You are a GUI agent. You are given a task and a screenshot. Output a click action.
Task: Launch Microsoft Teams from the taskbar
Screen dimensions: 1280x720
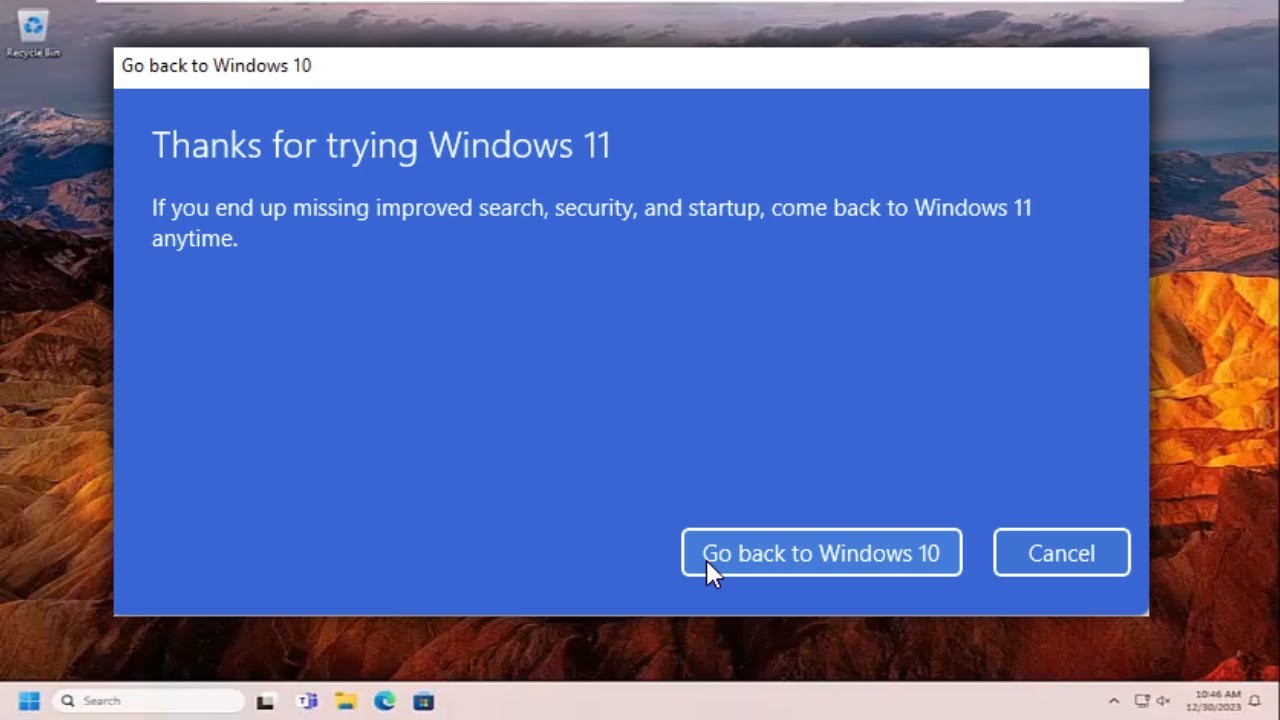tap(306, 702)
